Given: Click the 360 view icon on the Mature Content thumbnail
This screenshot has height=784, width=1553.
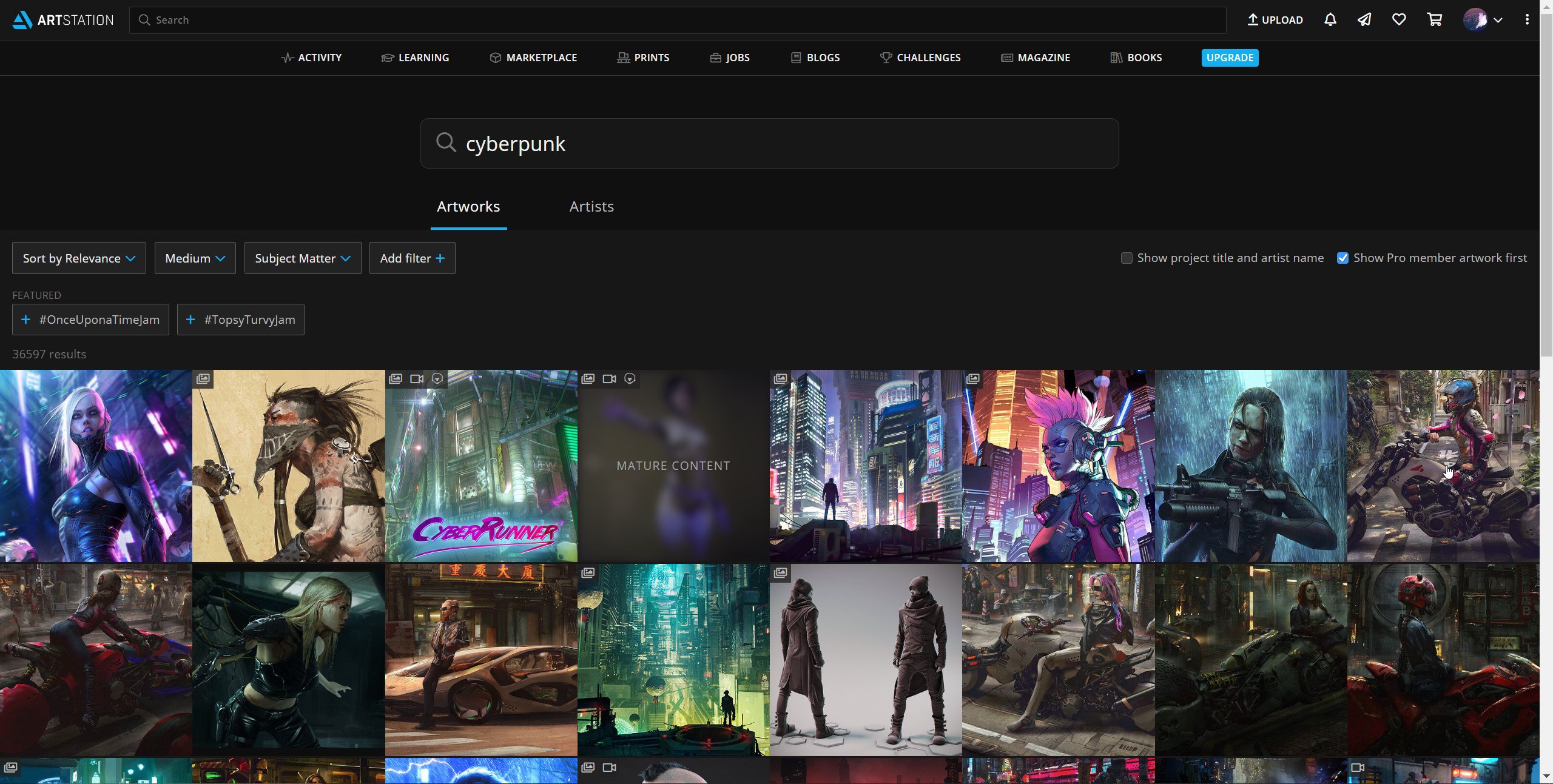Looking at the screenshot, I should [x=630, y=379].
